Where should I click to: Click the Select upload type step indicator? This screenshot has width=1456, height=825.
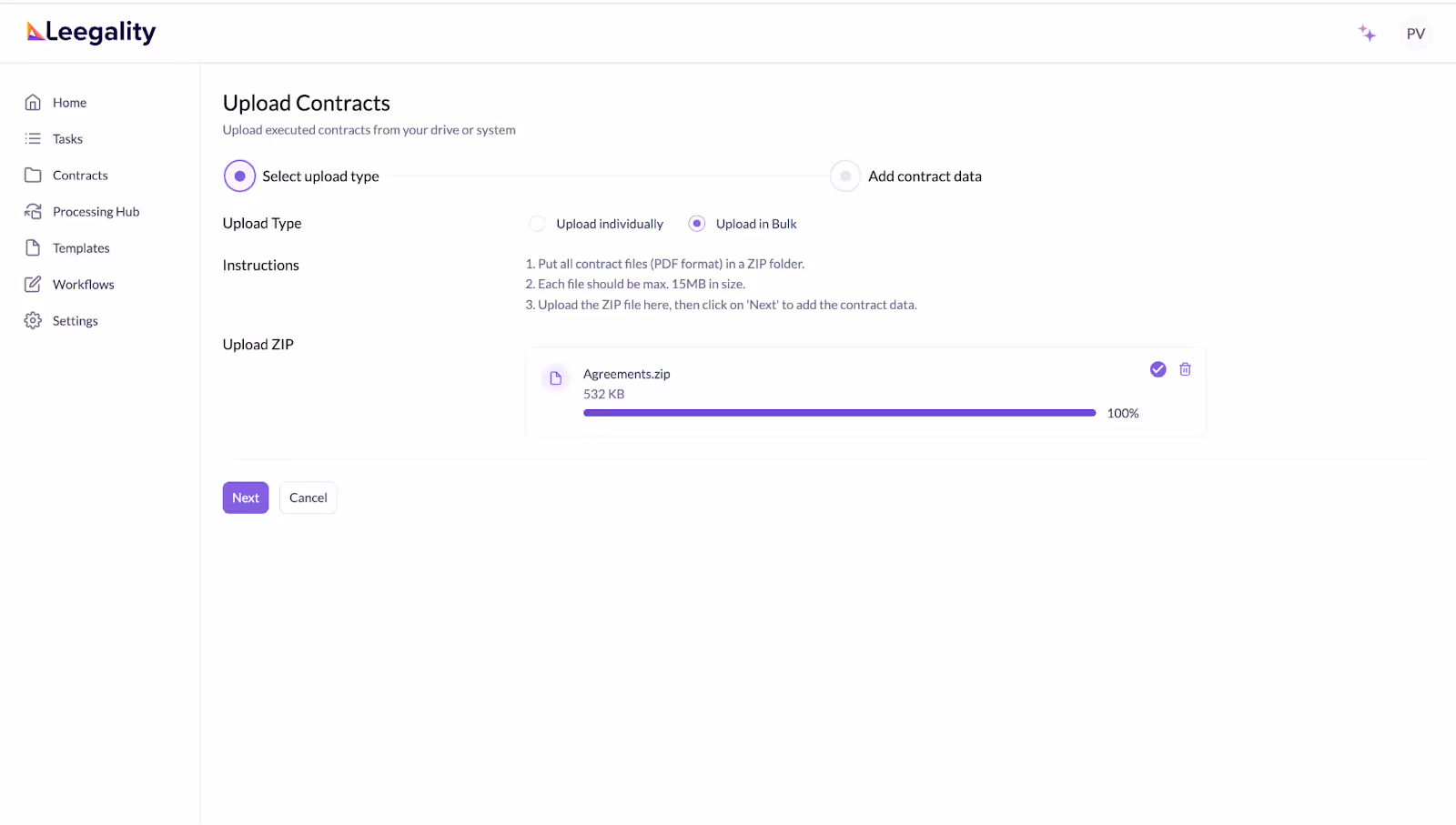click(x=238, y=176)
